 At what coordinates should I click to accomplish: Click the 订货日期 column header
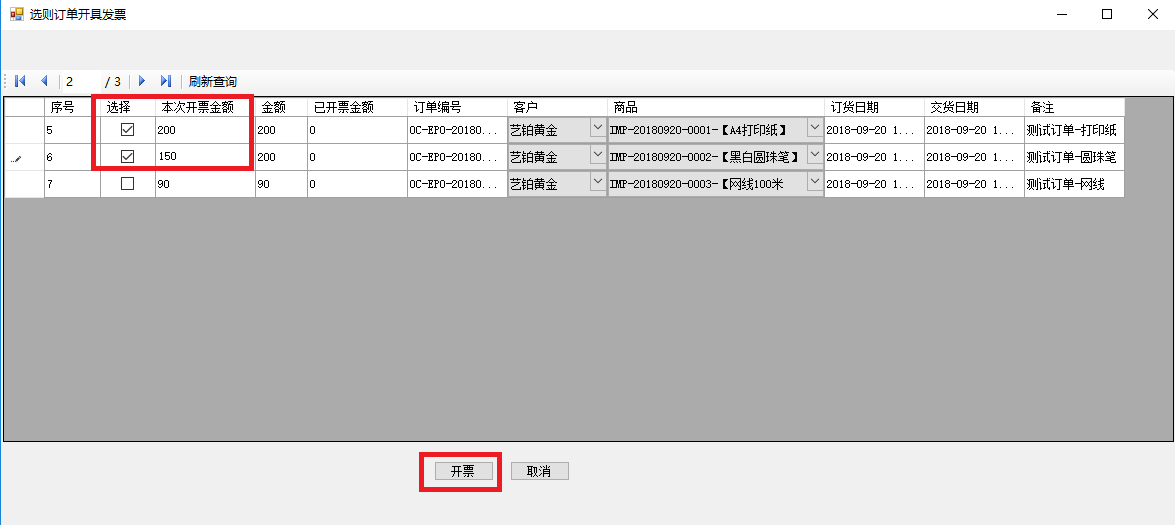(875, 107)
